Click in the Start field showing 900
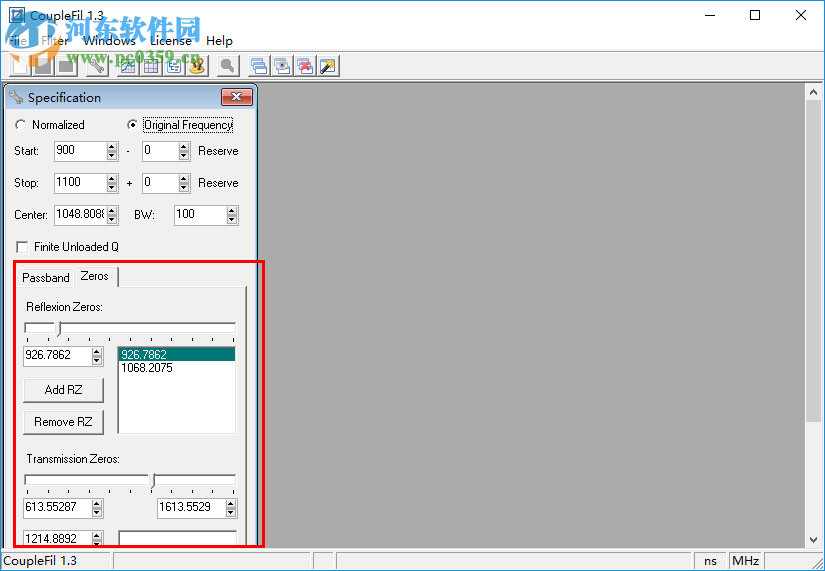The height and width of the screenshot is (571, 825). [81, 151]
